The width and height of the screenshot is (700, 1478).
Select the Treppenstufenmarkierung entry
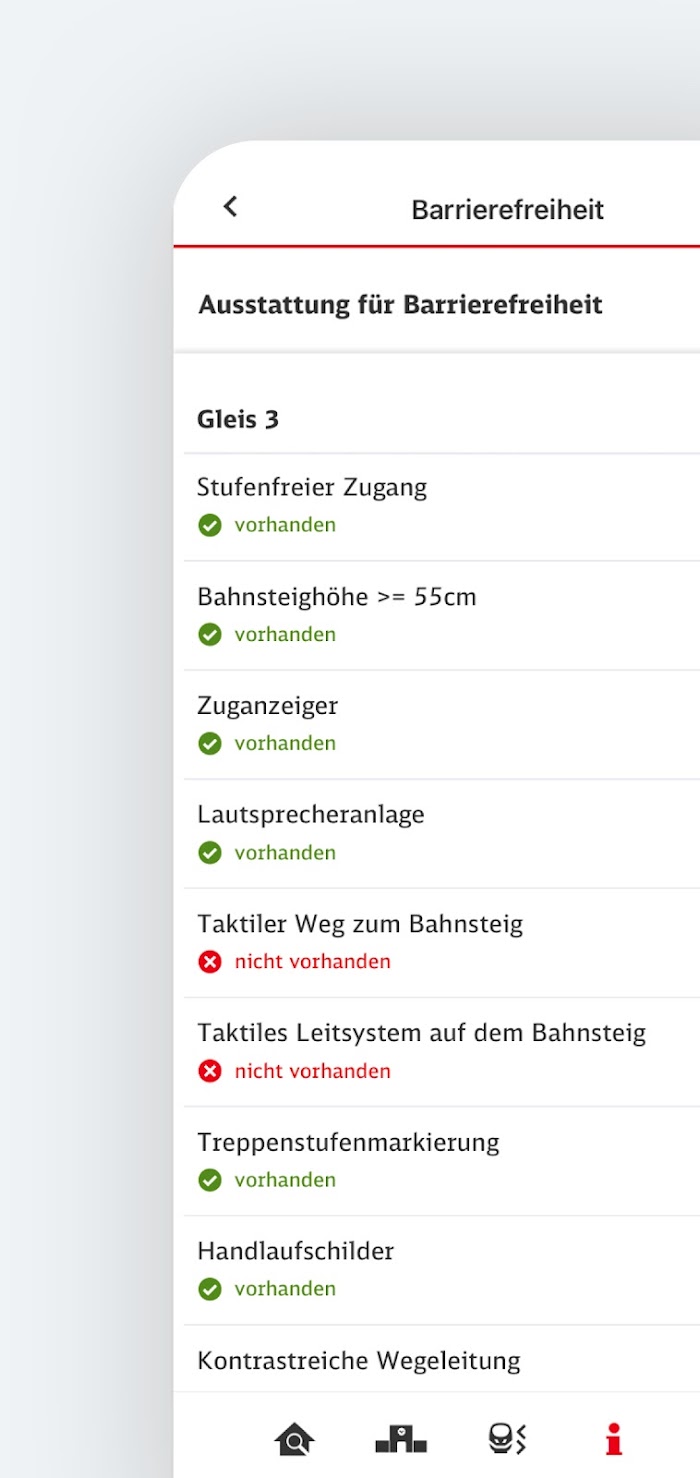[x=442, y=1161]
